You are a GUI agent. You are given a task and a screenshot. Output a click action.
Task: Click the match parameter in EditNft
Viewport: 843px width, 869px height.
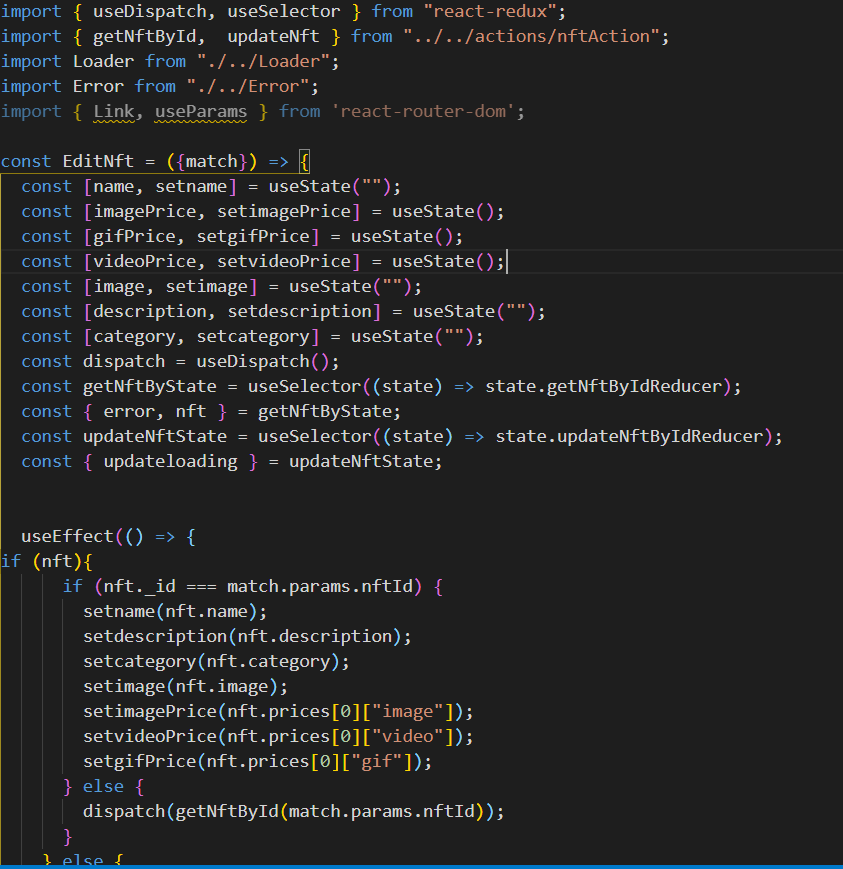211,161
